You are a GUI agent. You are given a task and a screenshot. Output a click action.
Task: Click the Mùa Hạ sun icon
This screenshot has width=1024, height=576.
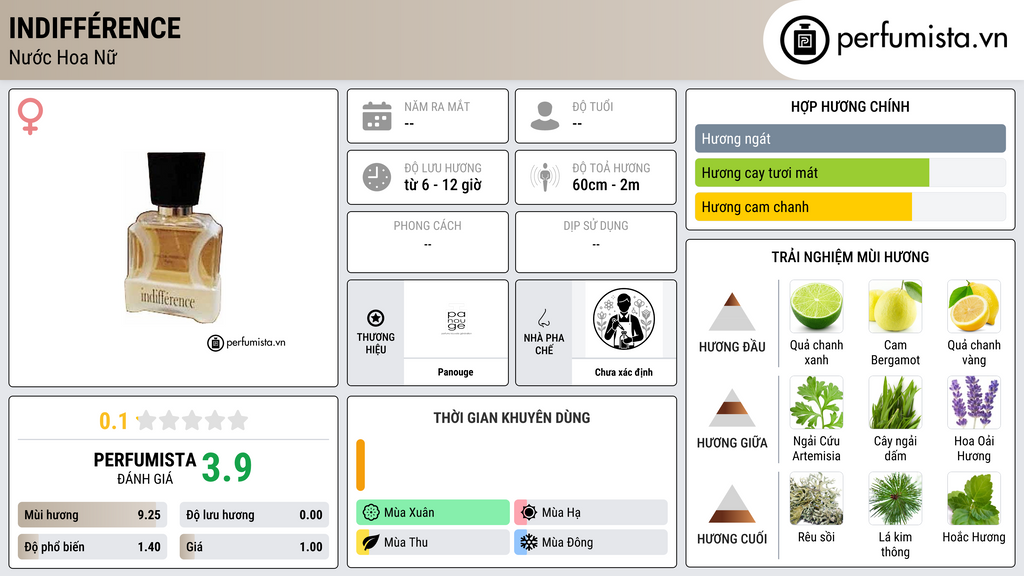click(x=529, y=513)
